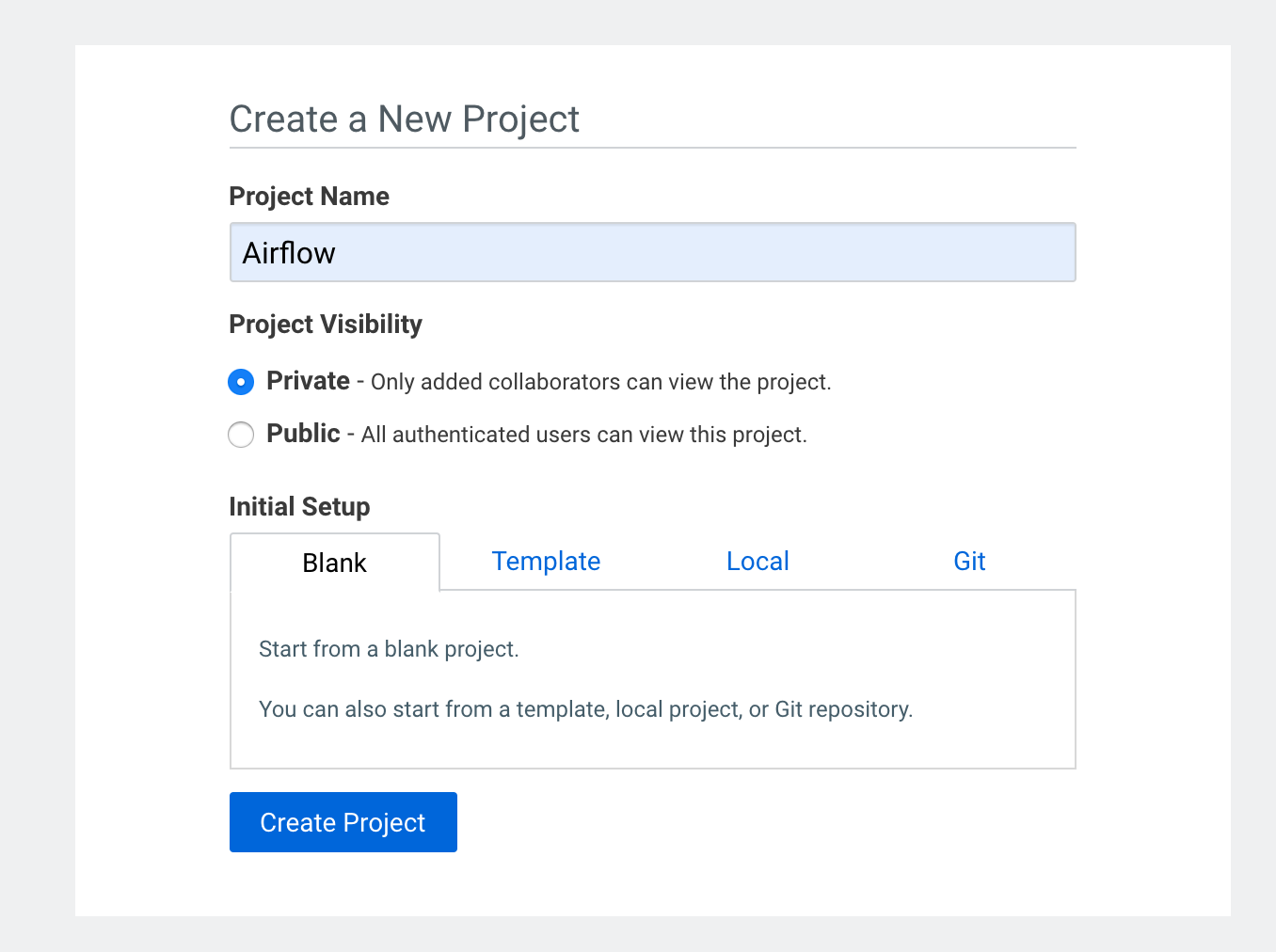Enable Public access for authenticated users
The width and height of the screenshot is (1276, 952).
(x=241, y=435)
